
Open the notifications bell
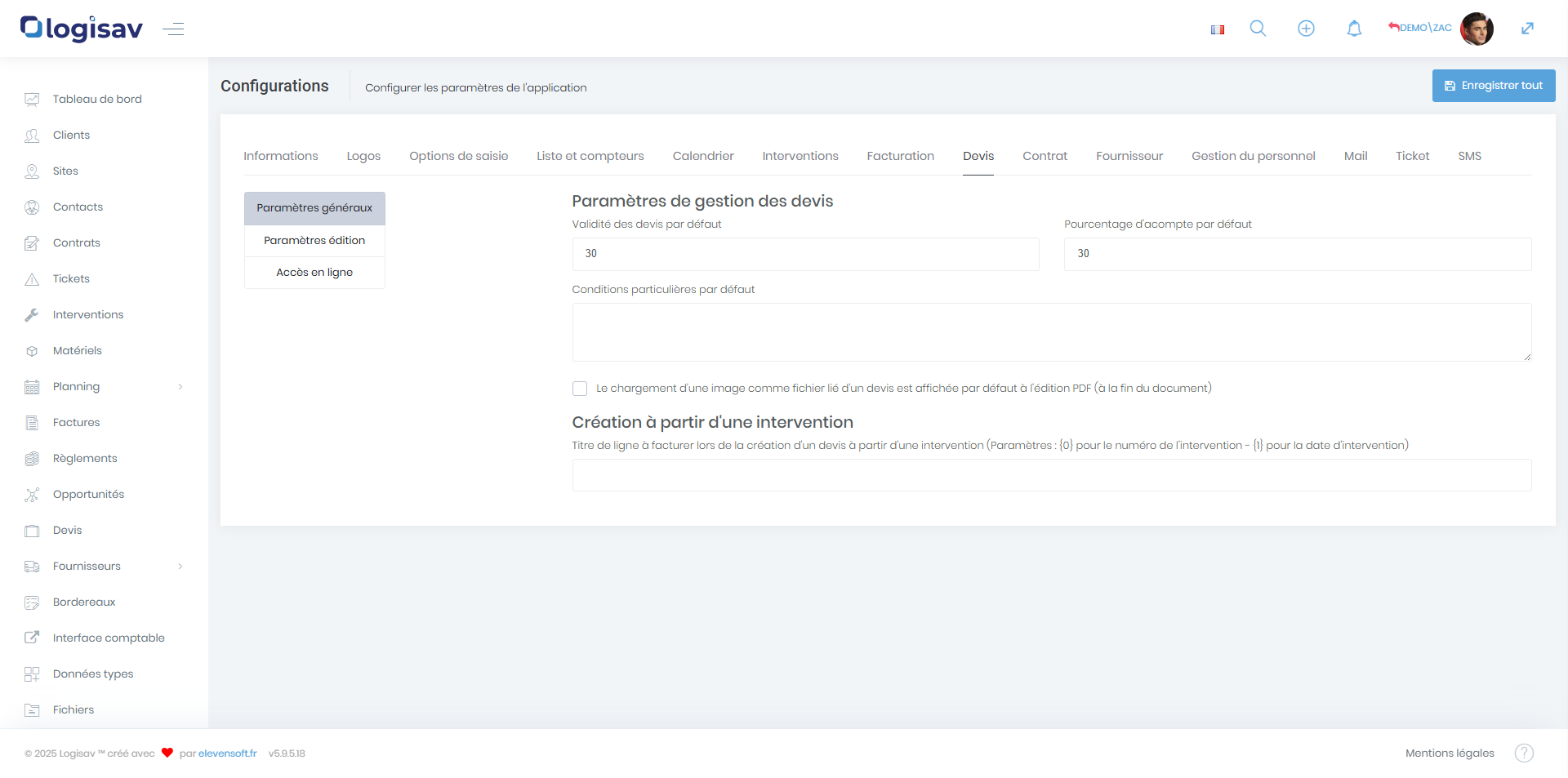[x=1354, y=29]
